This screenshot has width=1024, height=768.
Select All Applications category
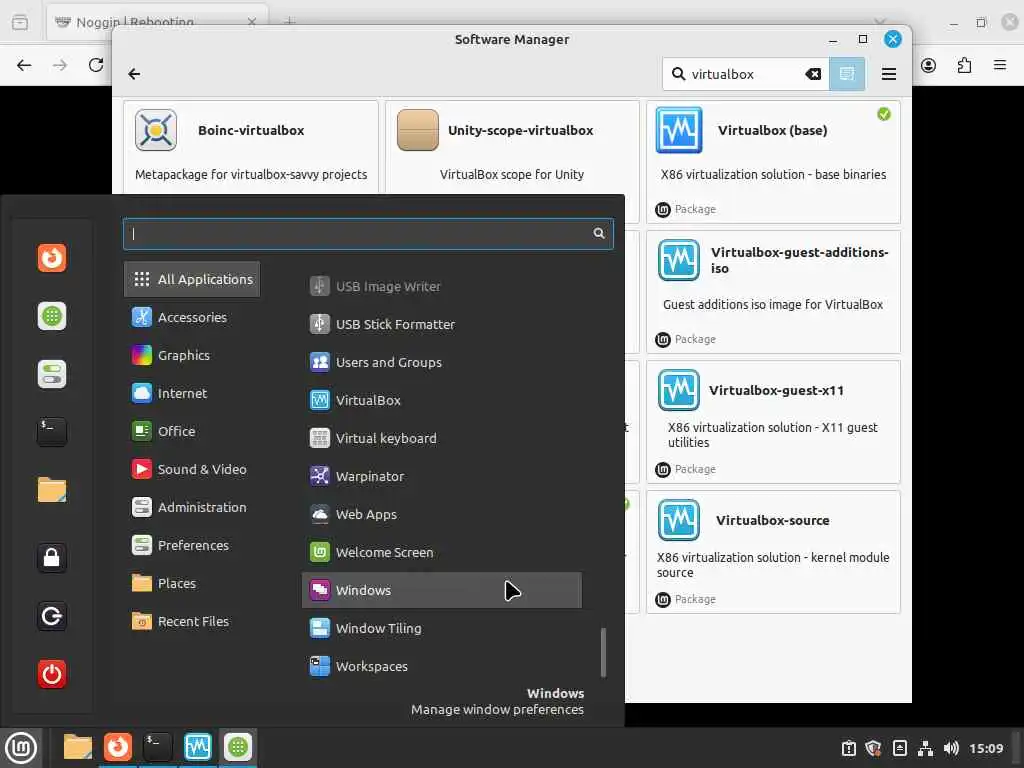[192, 279]
